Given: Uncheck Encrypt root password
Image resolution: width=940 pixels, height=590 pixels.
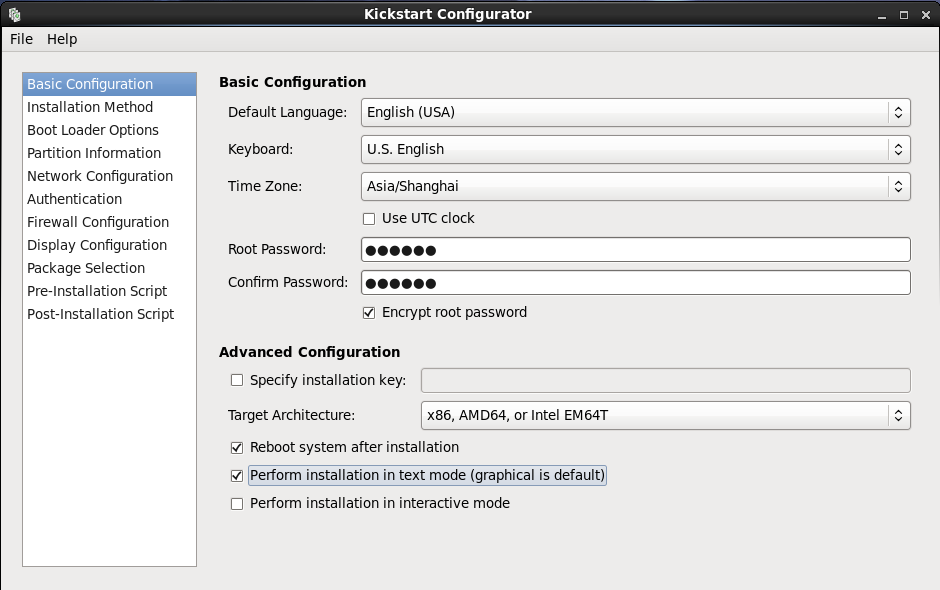Looking at the screenshot, I should point(369,312).
